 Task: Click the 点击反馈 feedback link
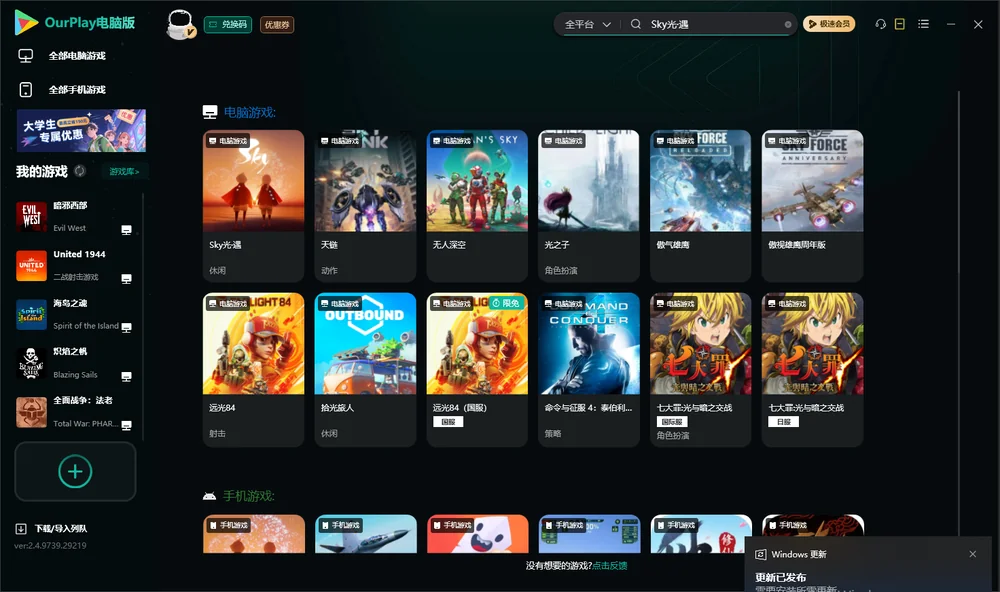pos(610,565)
